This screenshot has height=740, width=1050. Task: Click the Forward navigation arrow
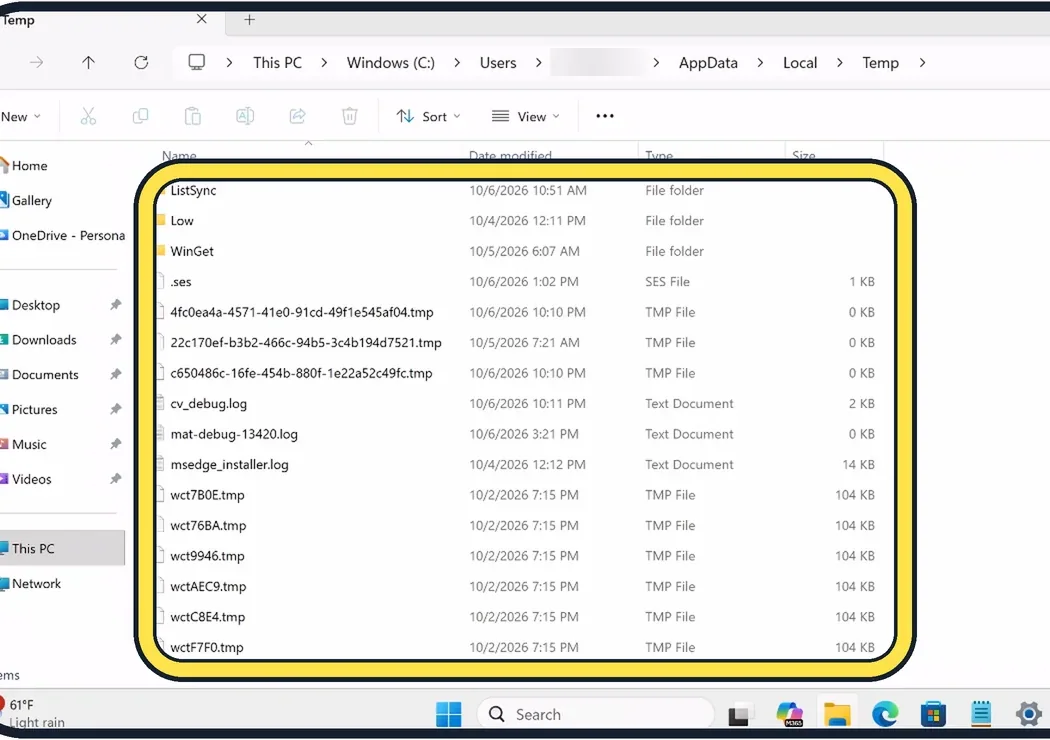pyautogui.click(x=37, y=62)
